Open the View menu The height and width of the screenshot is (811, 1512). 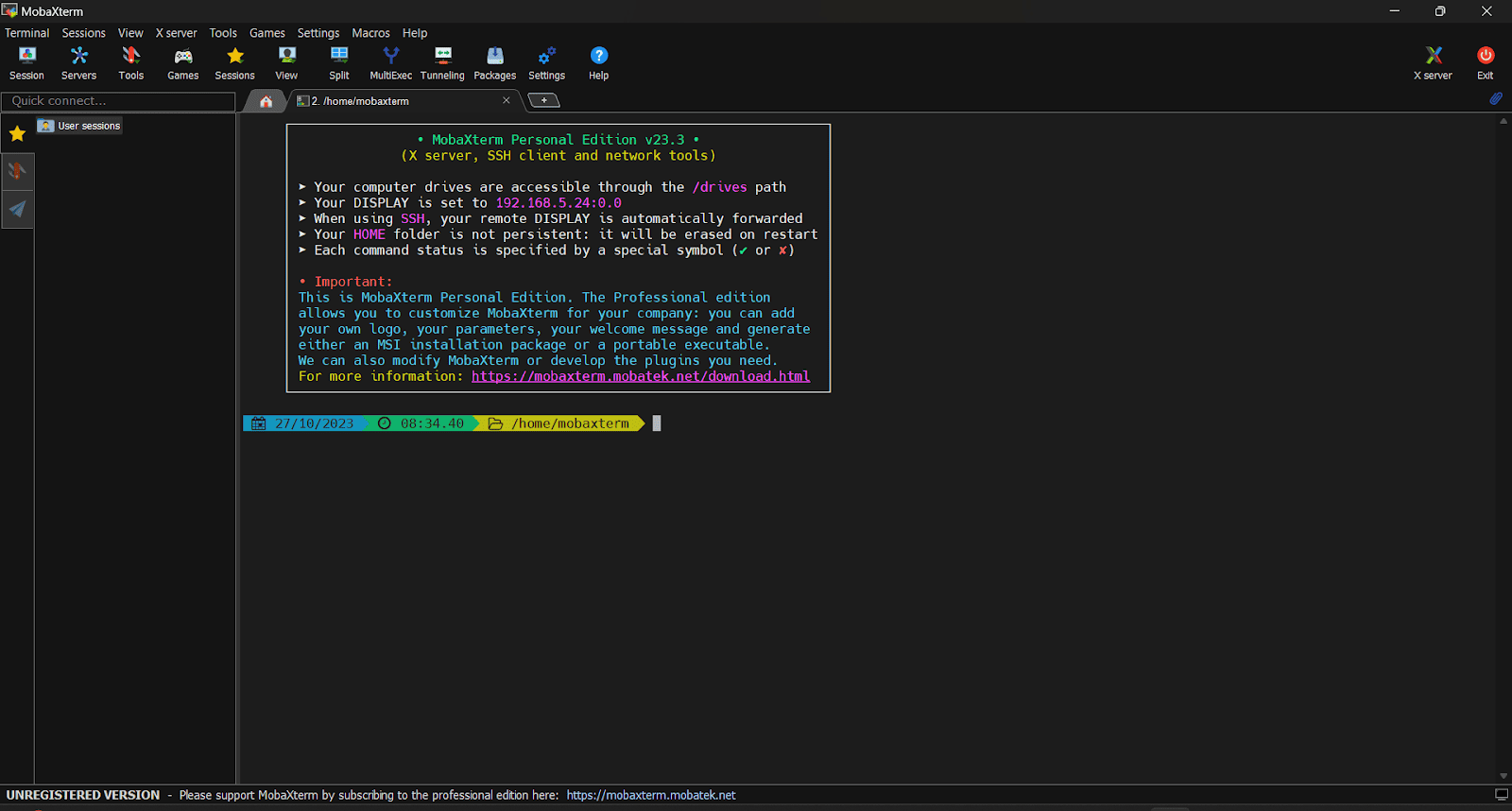pyautogui.click(x=130, y=33)
